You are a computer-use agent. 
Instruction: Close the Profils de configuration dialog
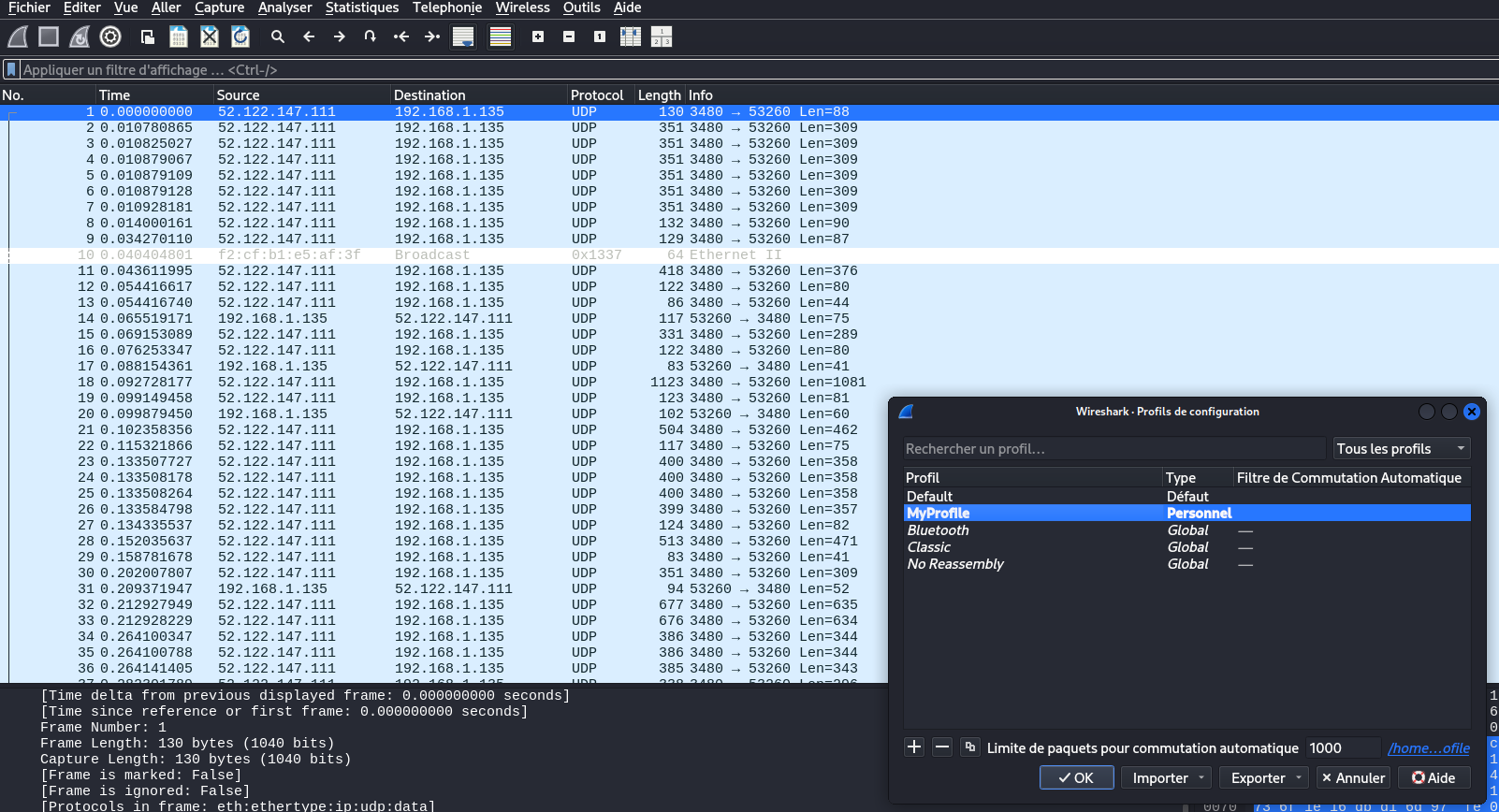coord(1472,412)
